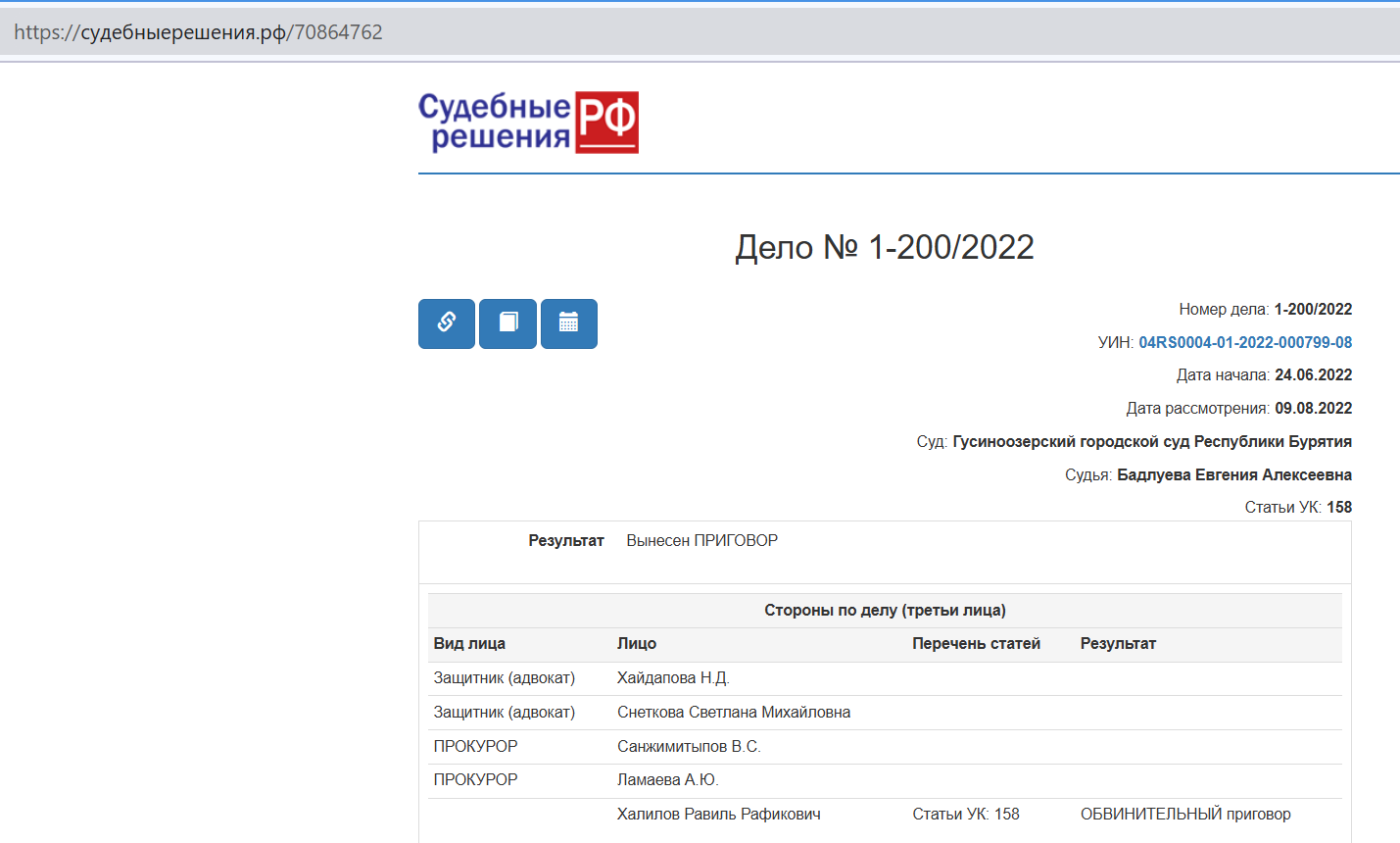The image size is (1400, 843).
Task: Click the Результат column header in table
Action: [1118, 644]
